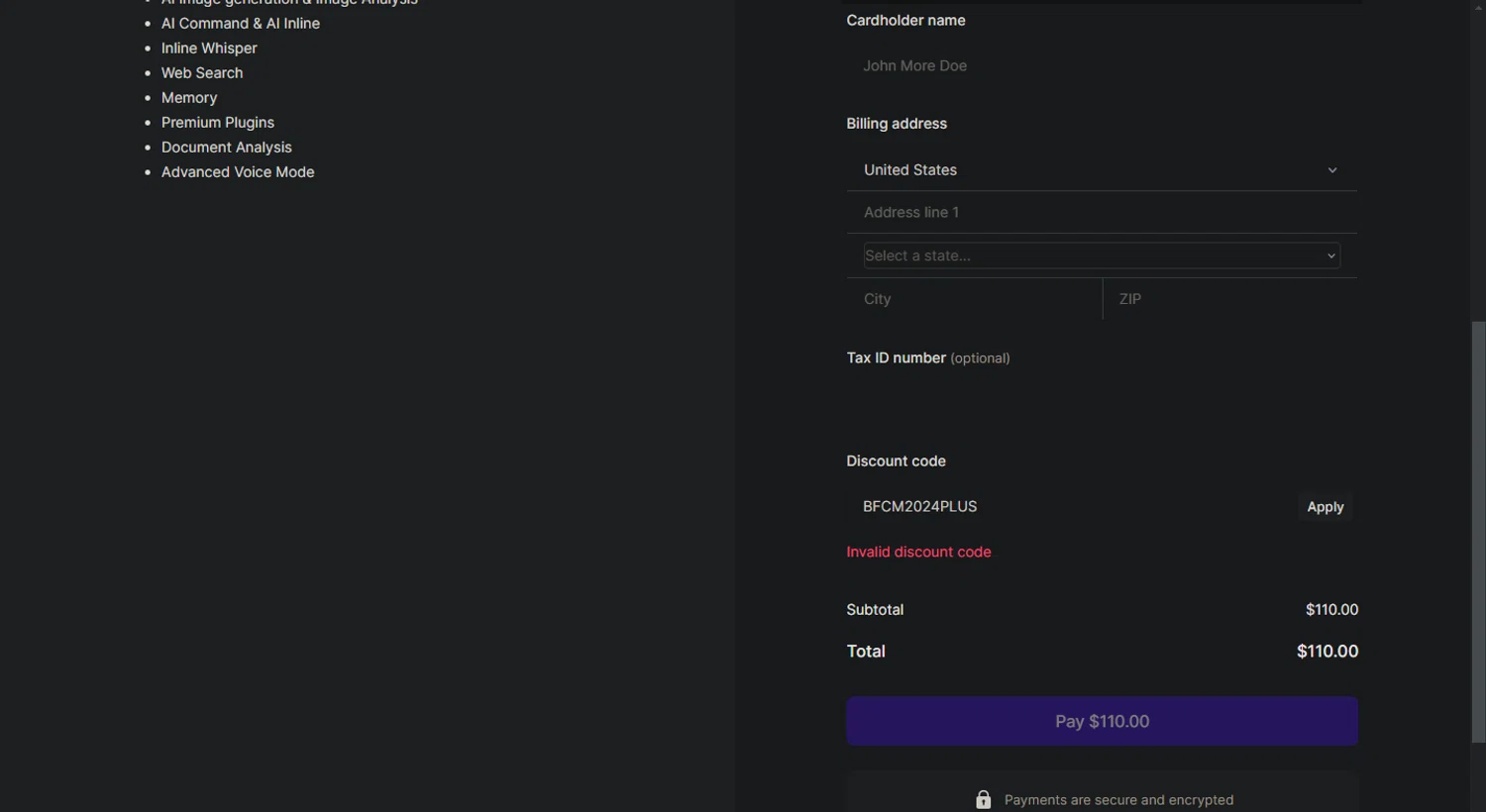This screenshot has width=1486, height=812.
Task: Click the lock icon beside secure payments
Action: pyautogui.click(x=983, y=799)
